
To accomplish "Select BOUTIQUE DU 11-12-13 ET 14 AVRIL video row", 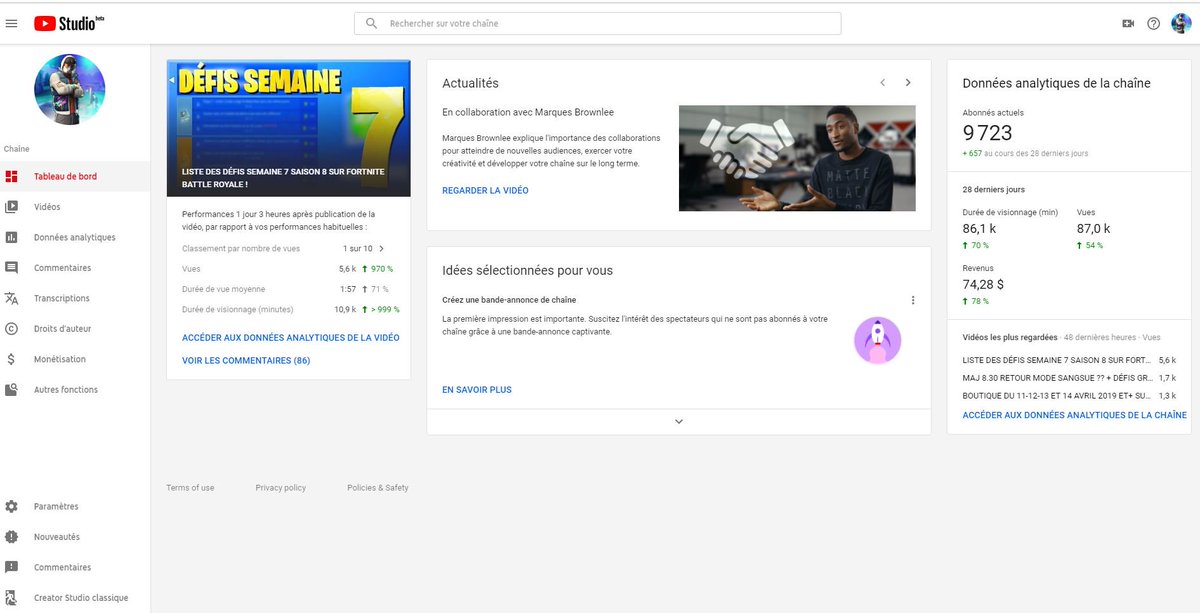I will point(1069,396).
